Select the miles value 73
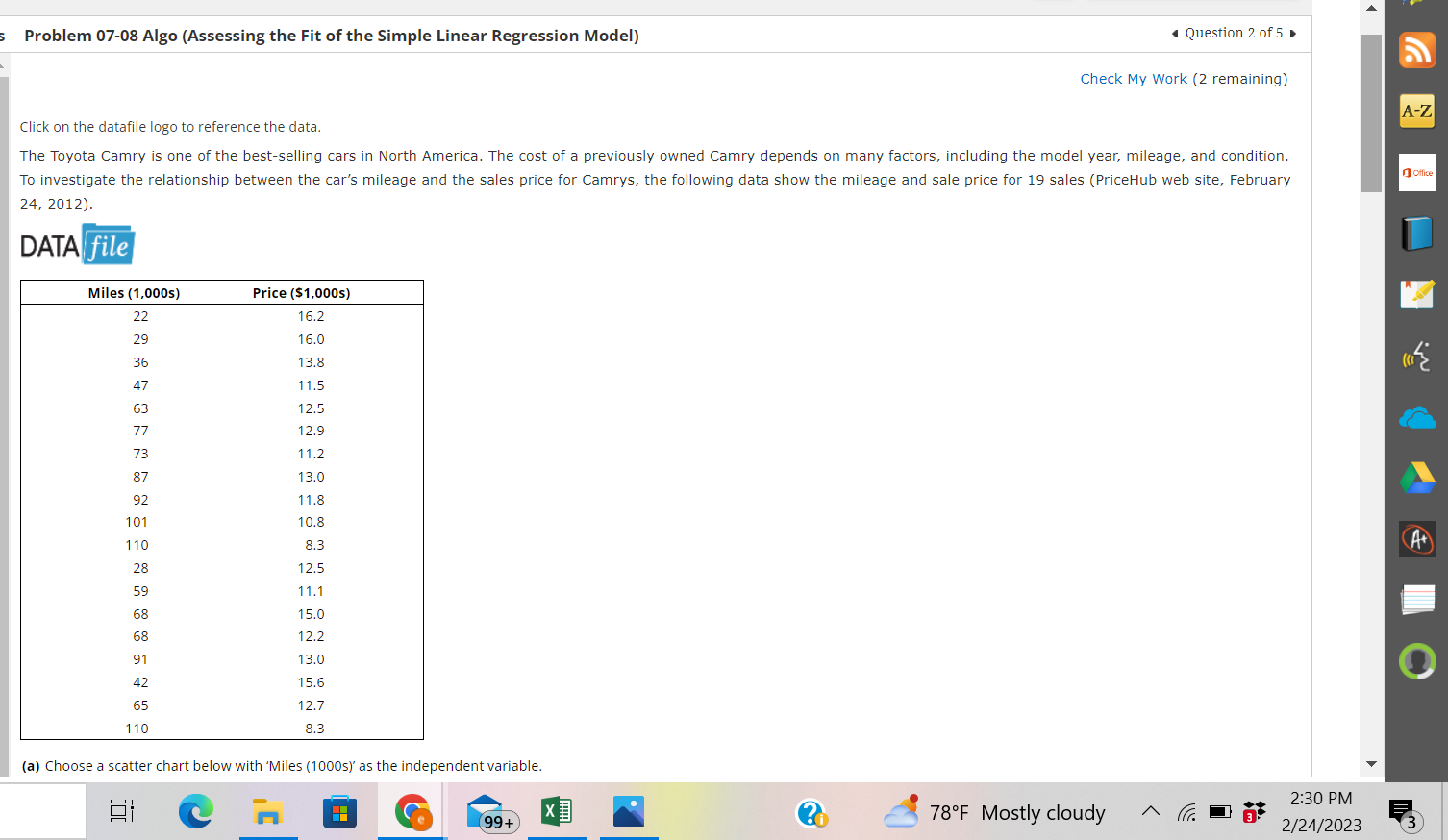The height and width of the screenshot is (840, 1448). (140, 454)
